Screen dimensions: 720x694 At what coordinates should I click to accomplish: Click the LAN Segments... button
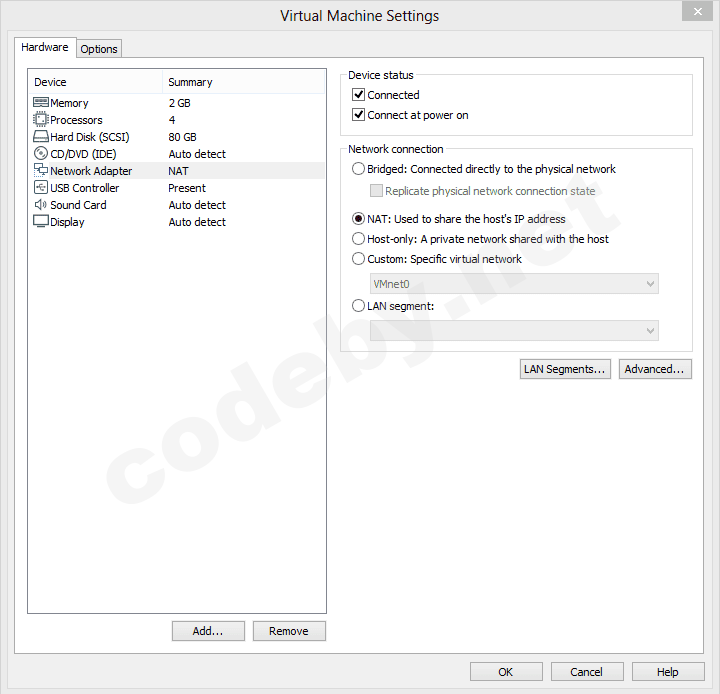click(x=565, y=369)
